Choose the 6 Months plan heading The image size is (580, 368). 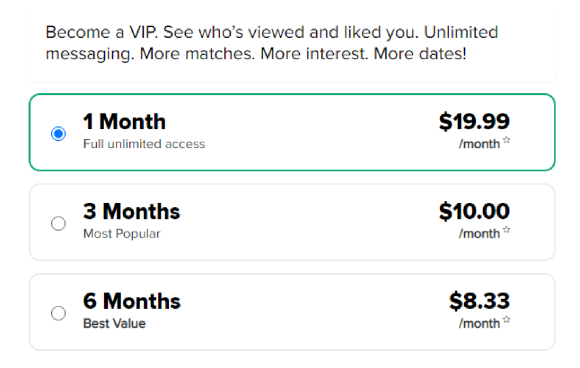click(132, 301)
